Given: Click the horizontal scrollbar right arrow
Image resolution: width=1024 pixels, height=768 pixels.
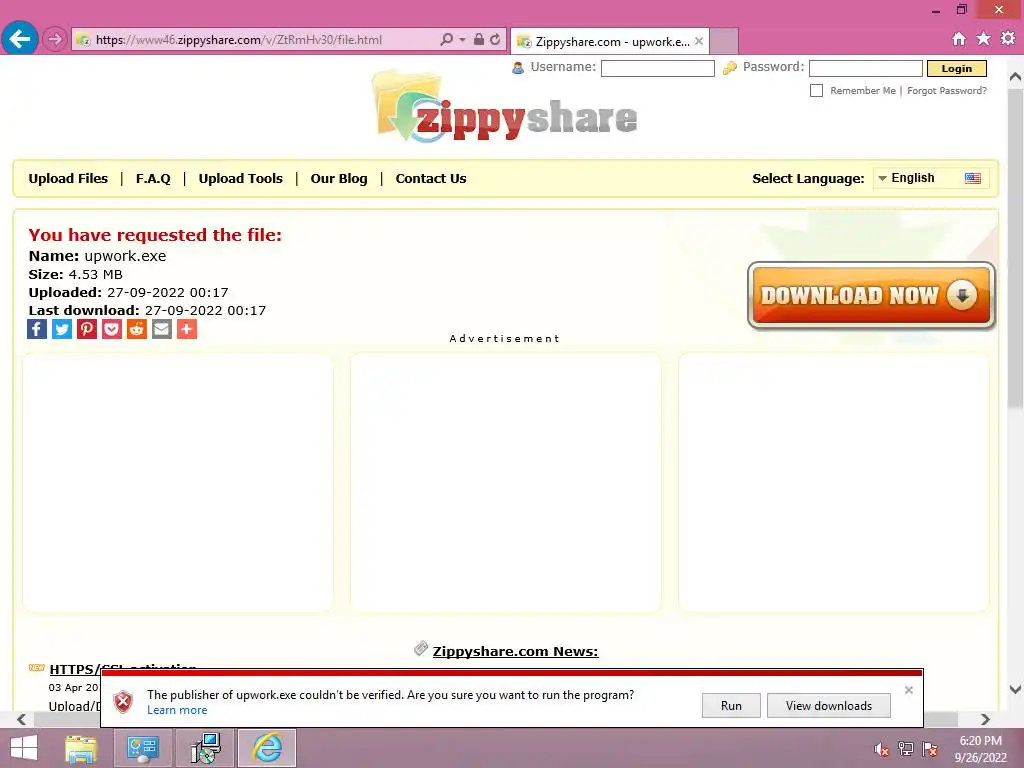Looking at the screenshot, I should point(985,720).
